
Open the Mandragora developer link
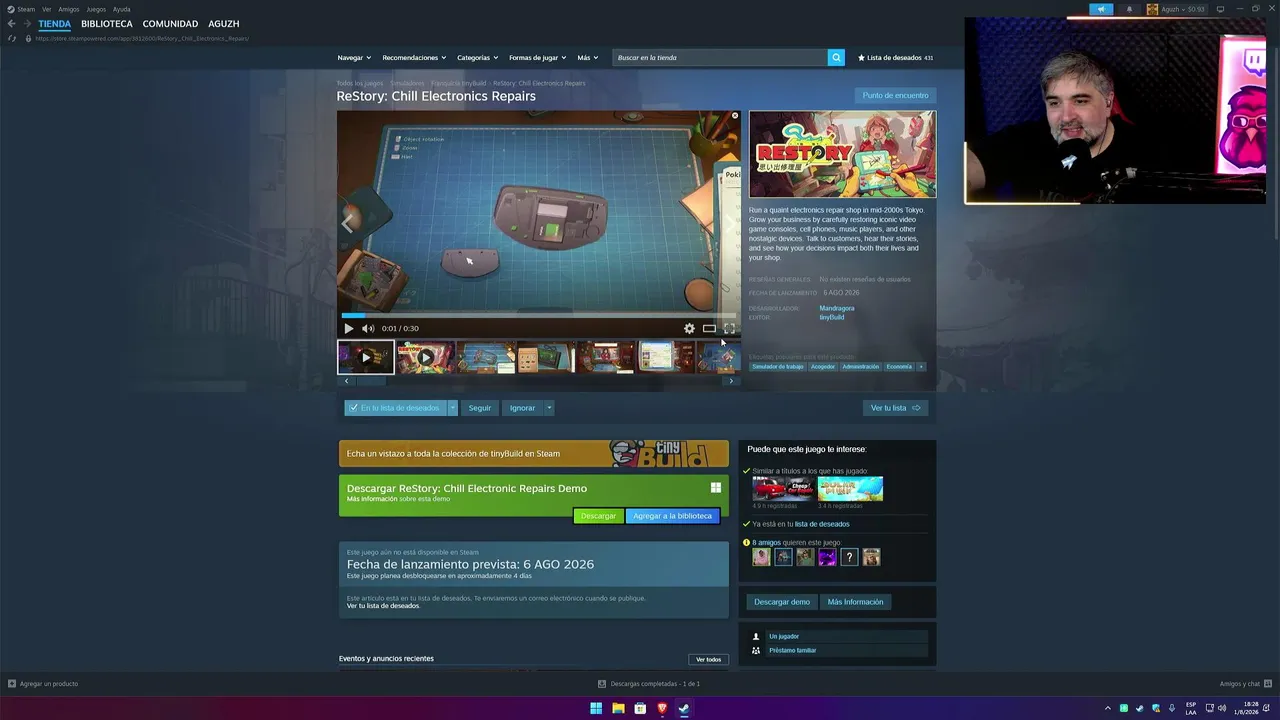coord(837,308)
